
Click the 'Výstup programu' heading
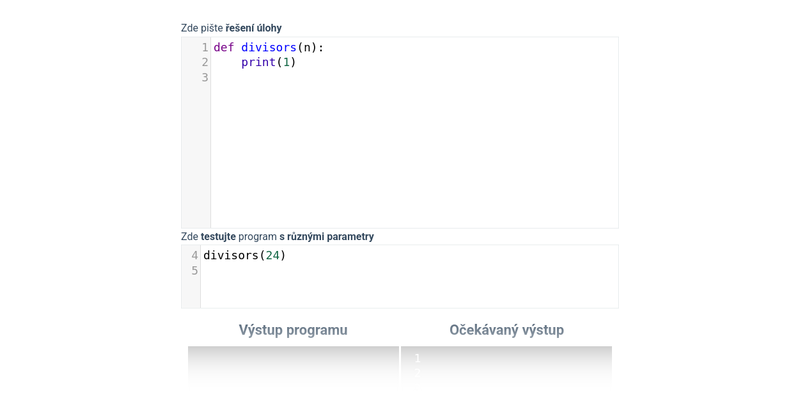point(293,330)
